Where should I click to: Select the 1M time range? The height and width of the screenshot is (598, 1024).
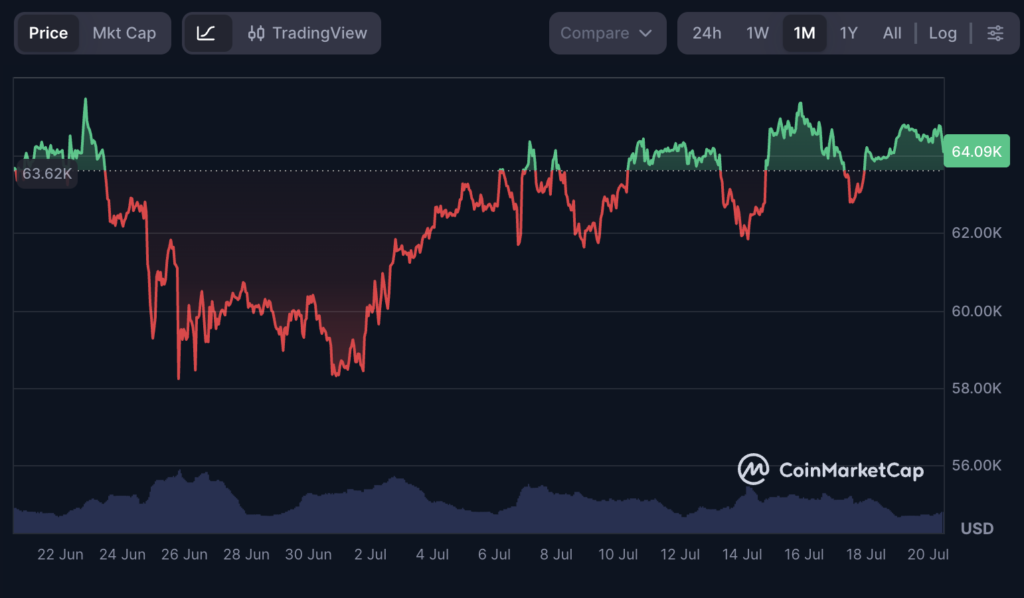804,33
